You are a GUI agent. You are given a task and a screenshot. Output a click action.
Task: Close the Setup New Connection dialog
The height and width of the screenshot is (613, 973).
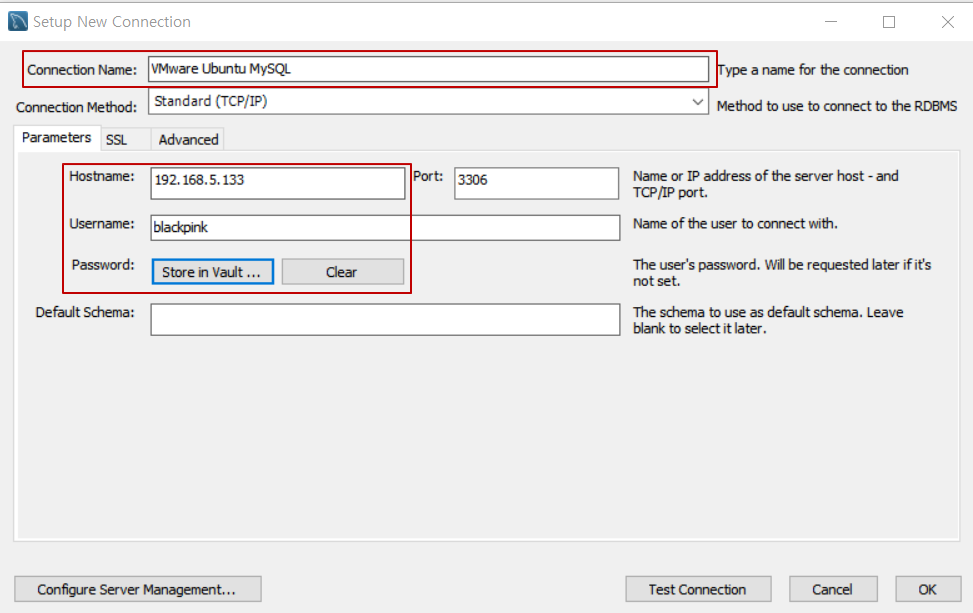tap(948, 22)
